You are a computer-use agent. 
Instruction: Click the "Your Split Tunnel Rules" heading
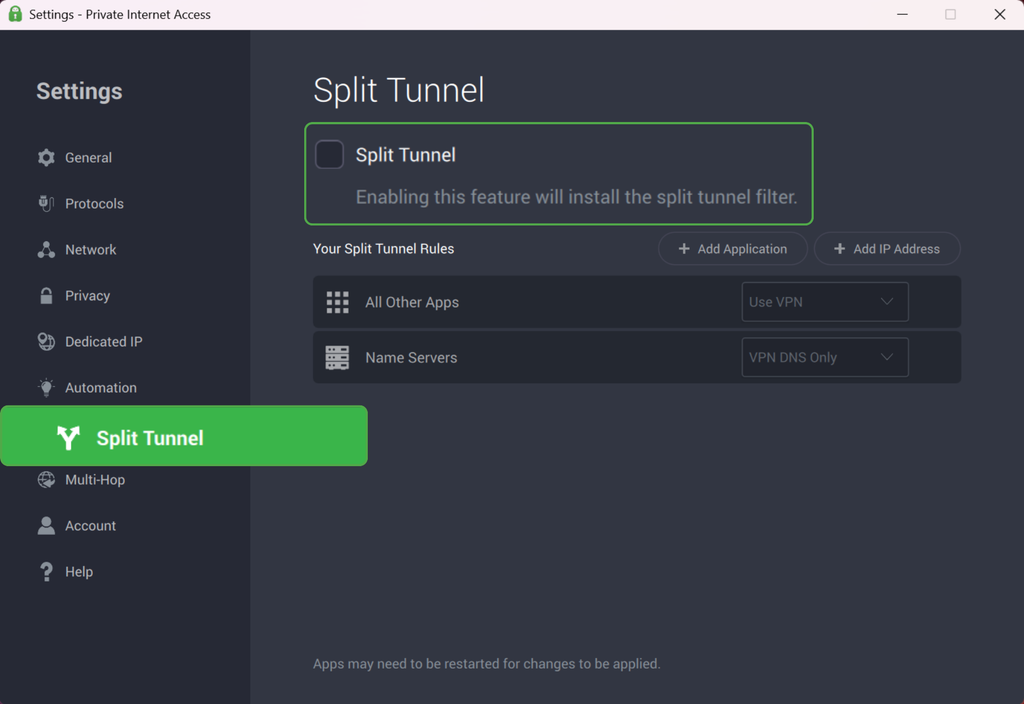tap(383, 249)
